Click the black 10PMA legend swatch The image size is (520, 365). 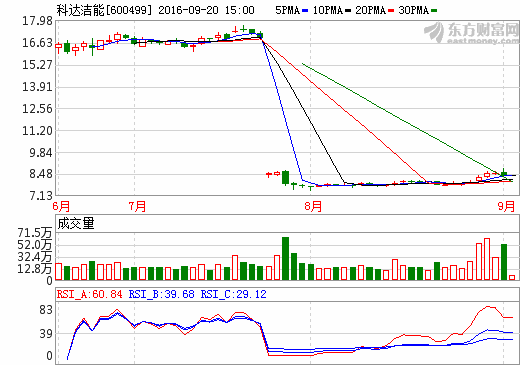click(x=348, y=11)
